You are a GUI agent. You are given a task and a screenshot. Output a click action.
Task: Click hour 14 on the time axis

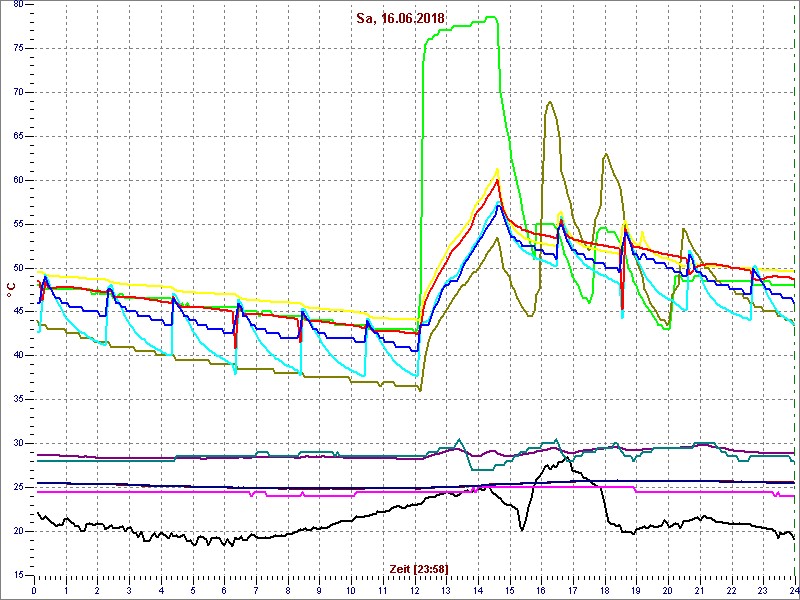click(x=478, y=590)
